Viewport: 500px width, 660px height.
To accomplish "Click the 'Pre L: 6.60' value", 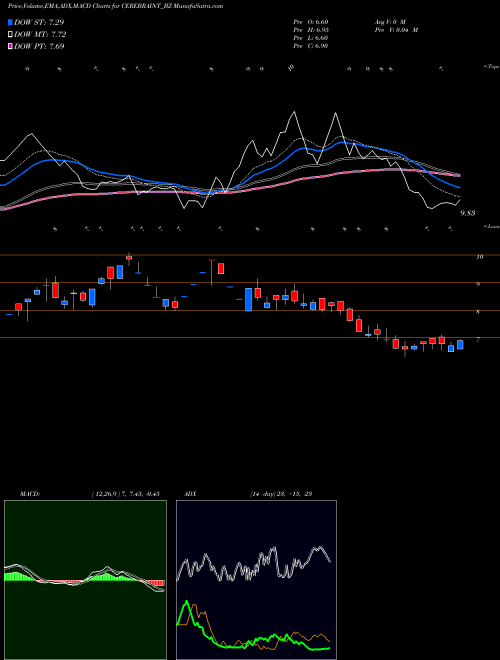I will pos(311,38).
